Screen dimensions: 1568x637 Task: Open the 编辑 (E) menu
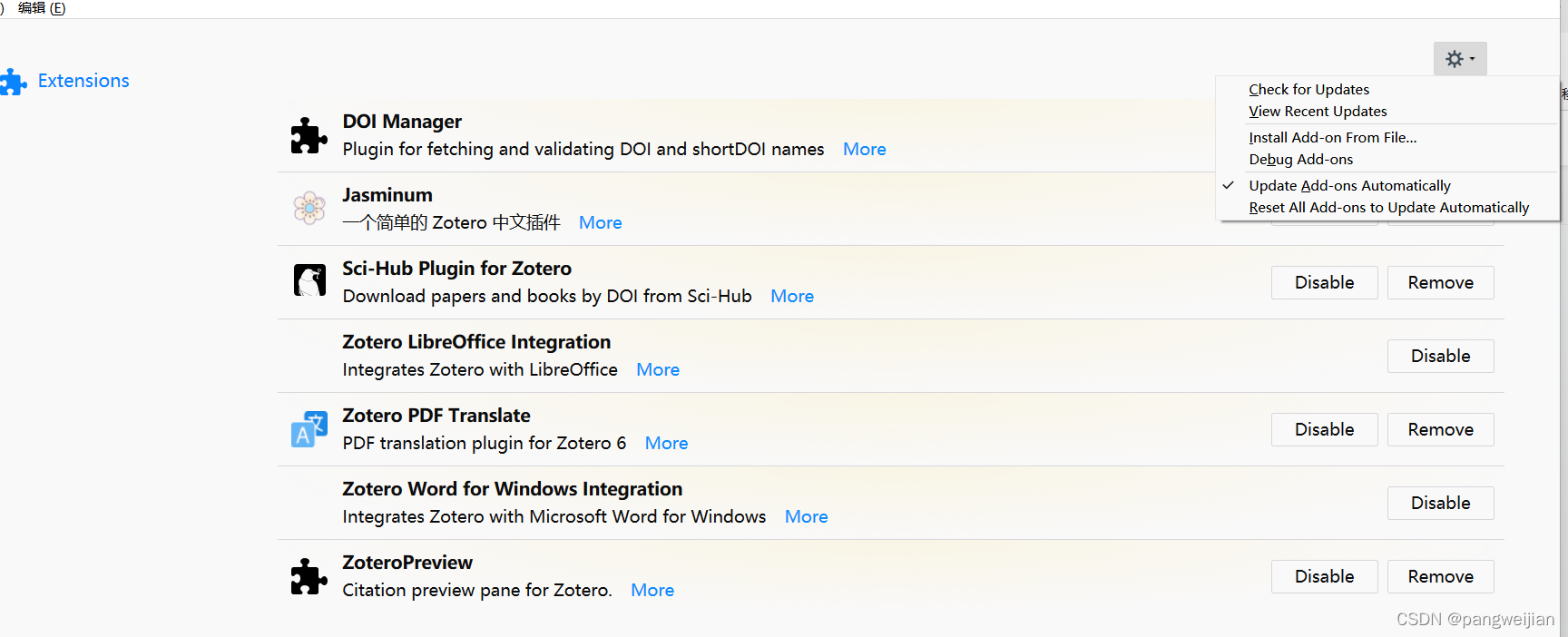click(42, 8)
